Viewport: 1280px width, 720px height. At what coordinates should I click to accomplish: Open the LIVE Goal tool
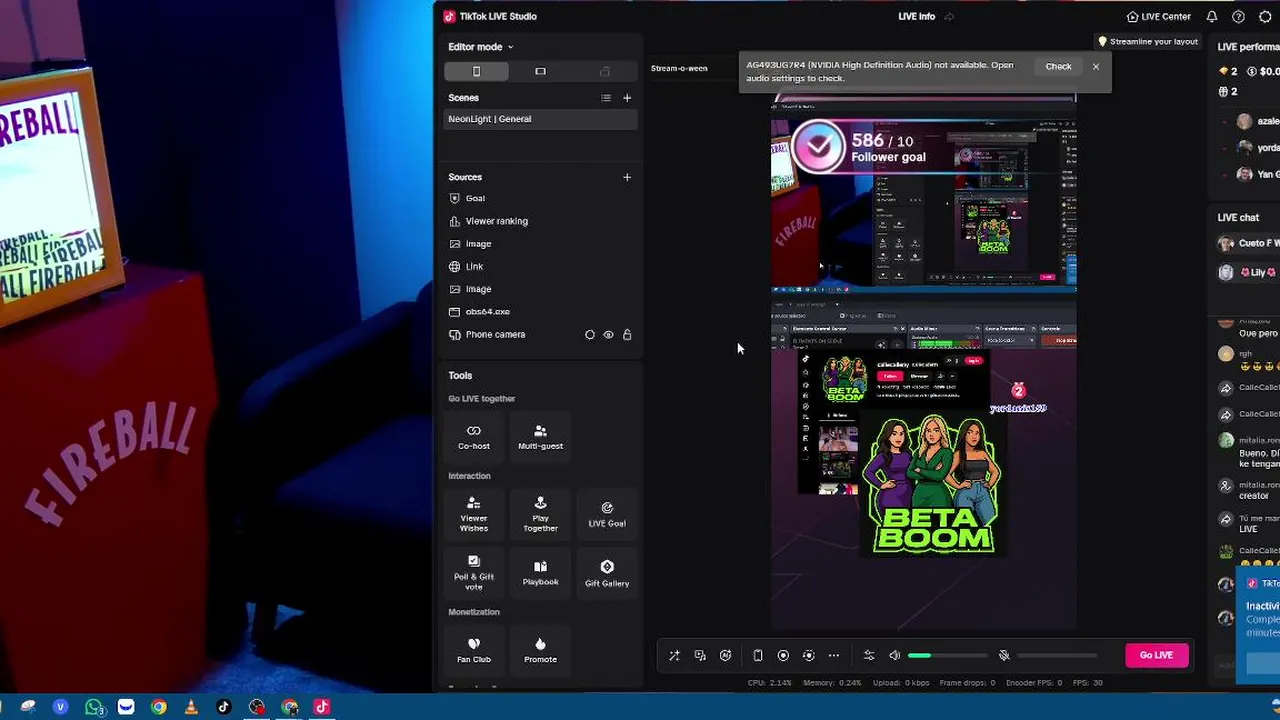pyautogui.click(x=607, y=515)
